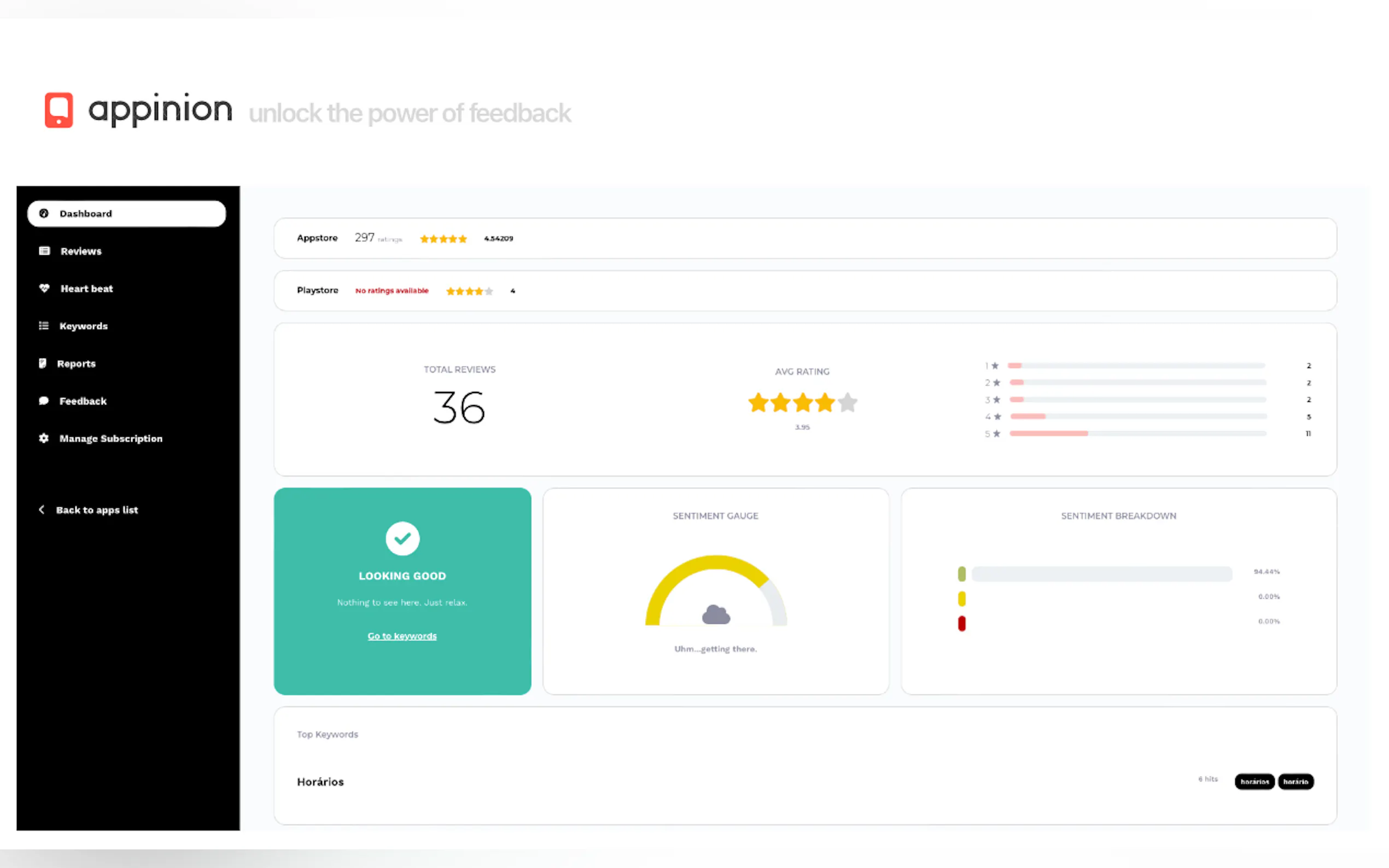Click the horários keyword tag
This screenshot has height=868, width=1389.
[1254, 781]
